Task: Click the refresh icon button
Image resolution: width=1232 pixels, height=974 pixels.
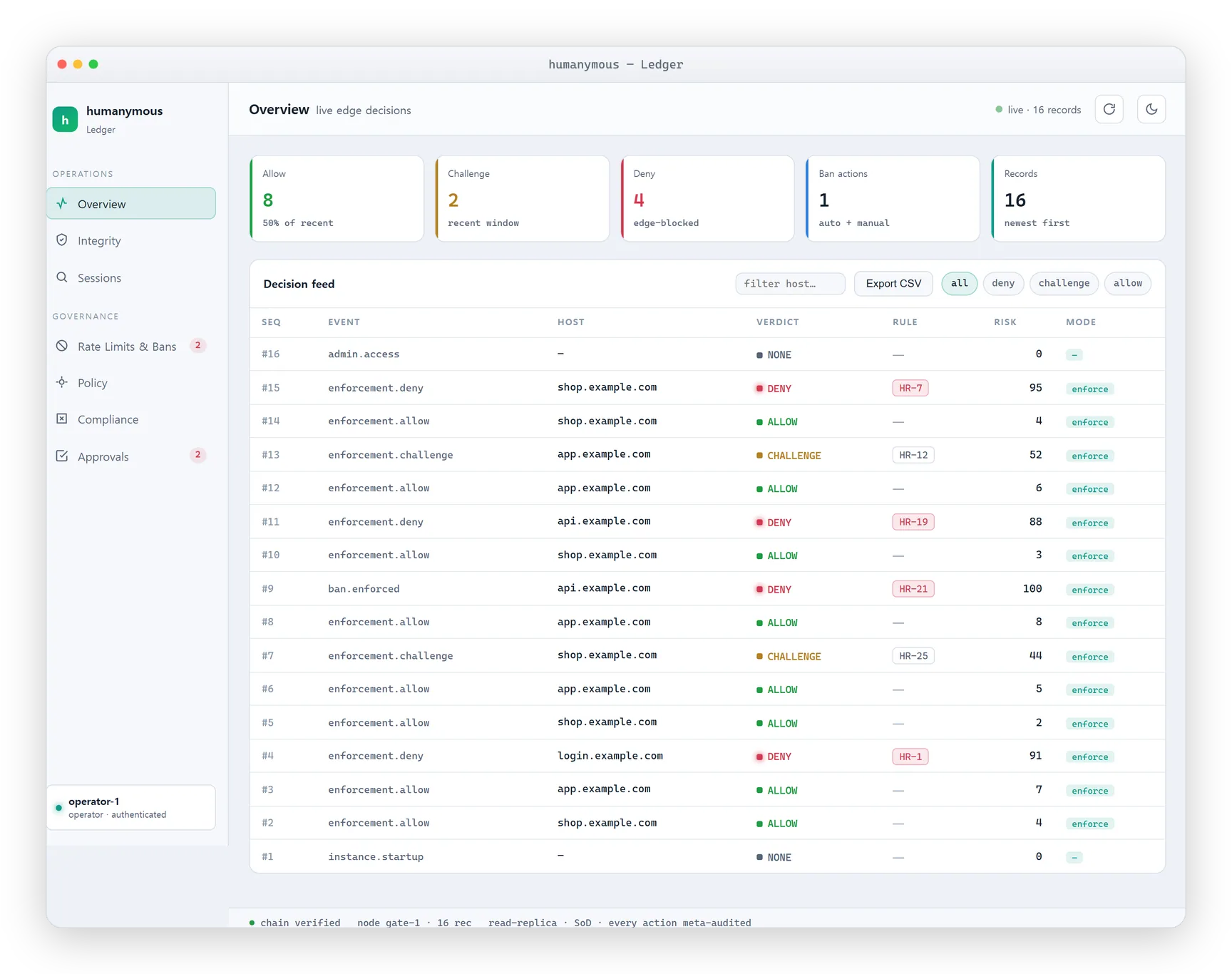Action: pyautogui.click(x=1109, y=109)
